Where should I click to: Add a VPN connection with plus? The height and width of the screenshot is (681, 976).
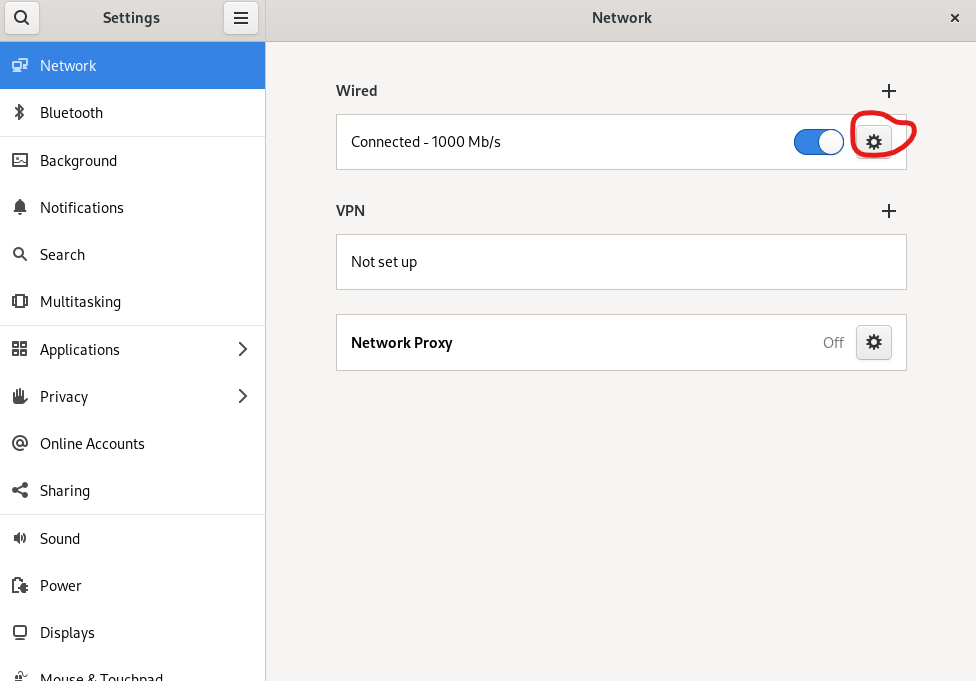tap(889, 211)
